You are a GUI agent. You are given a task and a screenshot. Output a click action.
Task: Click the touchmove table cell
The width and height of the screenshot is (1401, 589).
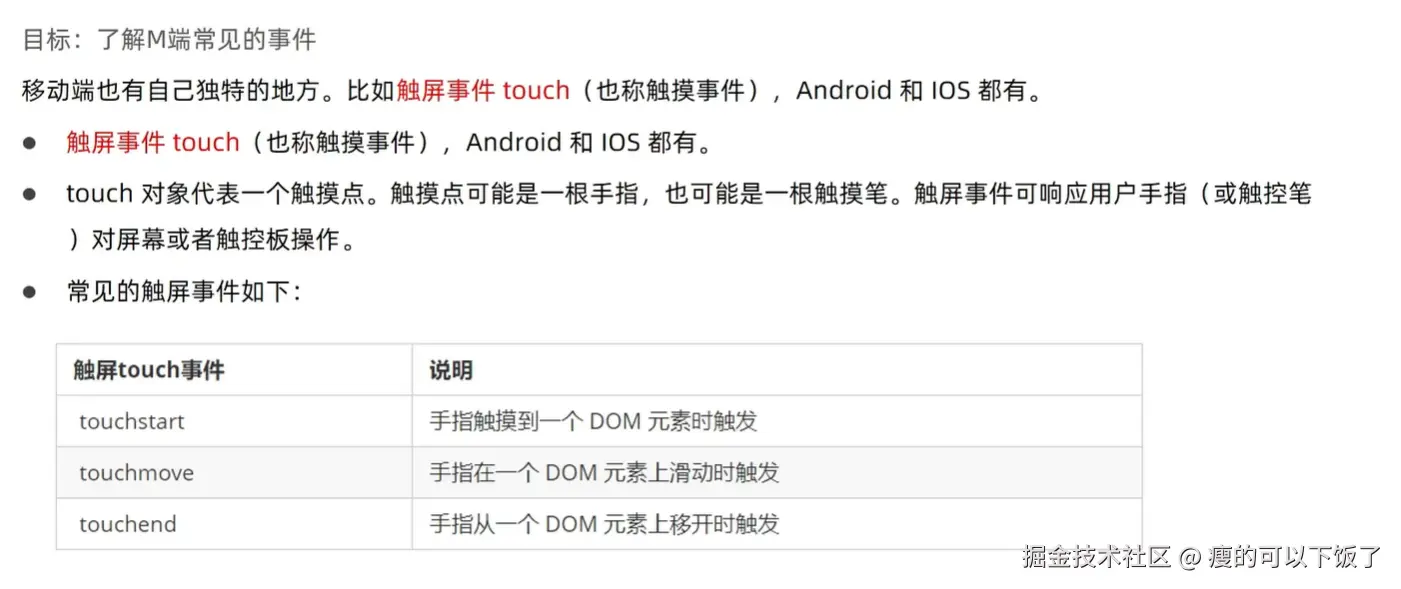coord(136,473)
